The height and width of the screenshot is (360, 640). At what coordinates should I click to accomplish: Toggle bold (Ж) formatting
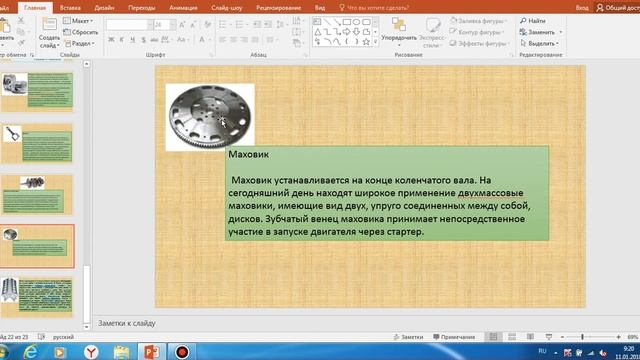[111, 40]
